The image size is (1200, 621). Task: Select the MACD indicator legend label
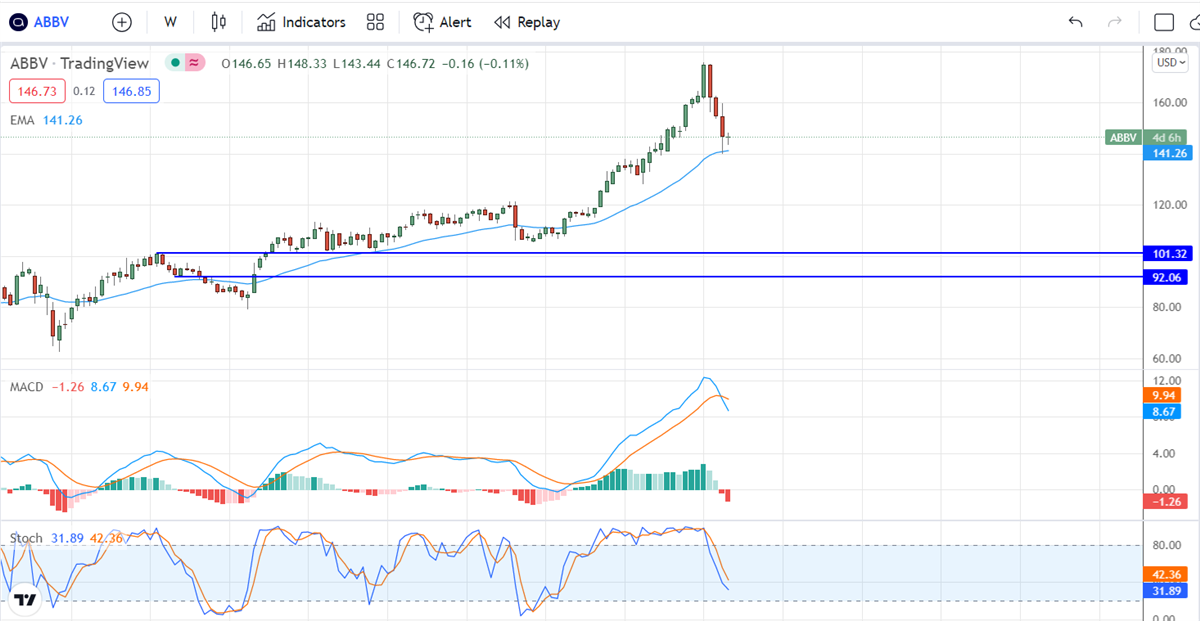click(27, 386)
